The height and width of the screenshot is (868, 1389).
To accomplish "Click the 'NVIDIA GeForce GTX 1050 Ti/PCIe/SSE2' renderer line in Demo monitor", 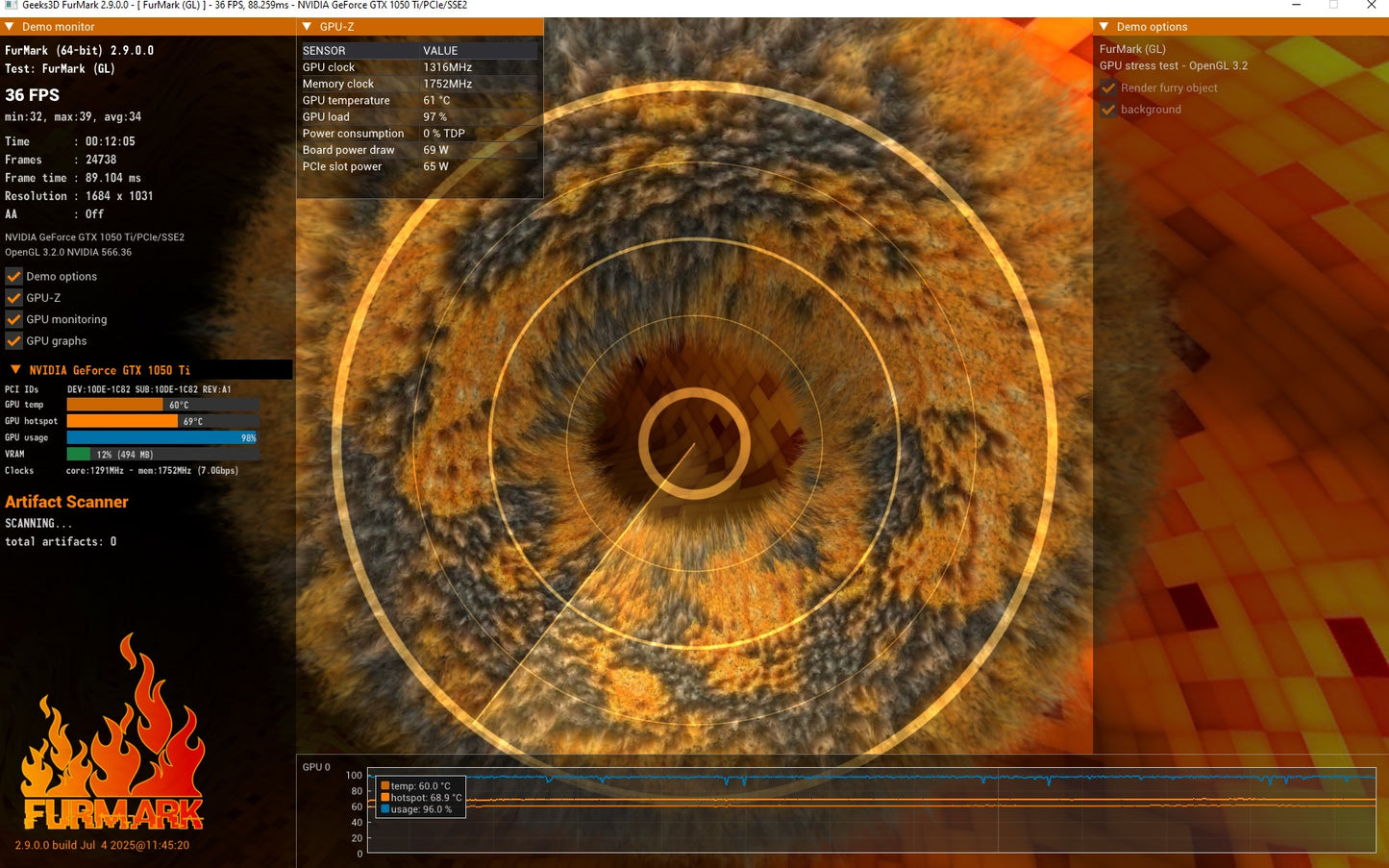I will (x=94, y=237).
